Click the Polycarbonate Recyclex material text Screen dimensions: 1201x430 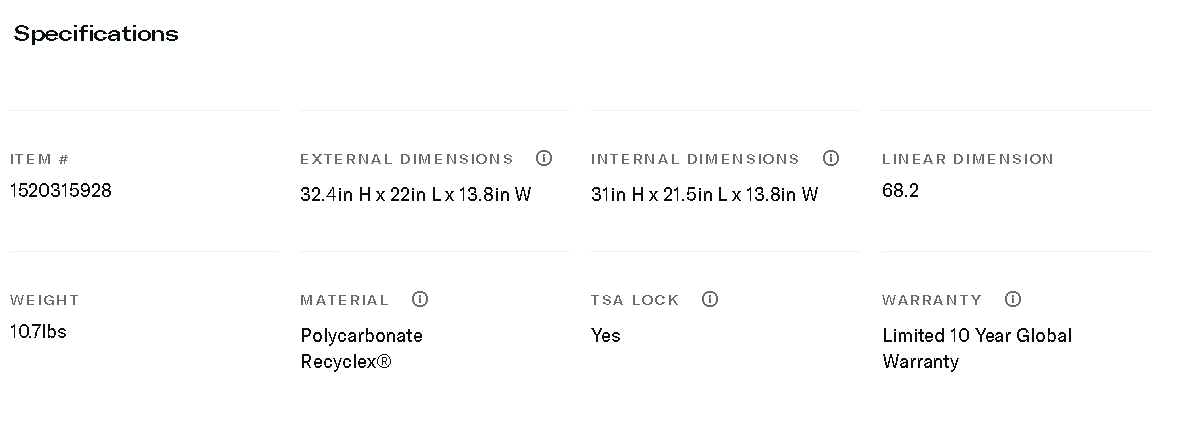361,348
